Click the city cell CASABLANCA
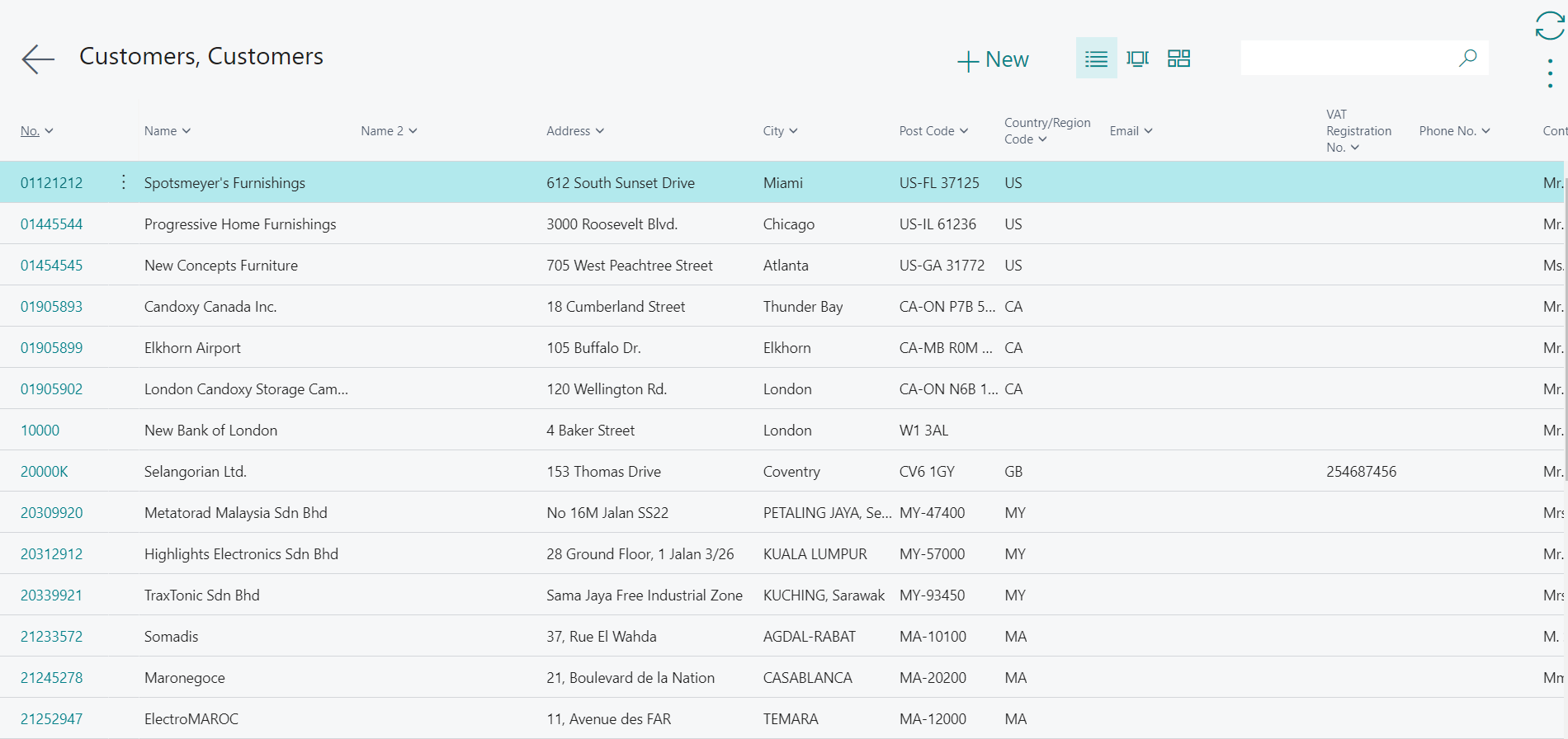The width and height of the screenshot is (1568, 739). [808, 678]
